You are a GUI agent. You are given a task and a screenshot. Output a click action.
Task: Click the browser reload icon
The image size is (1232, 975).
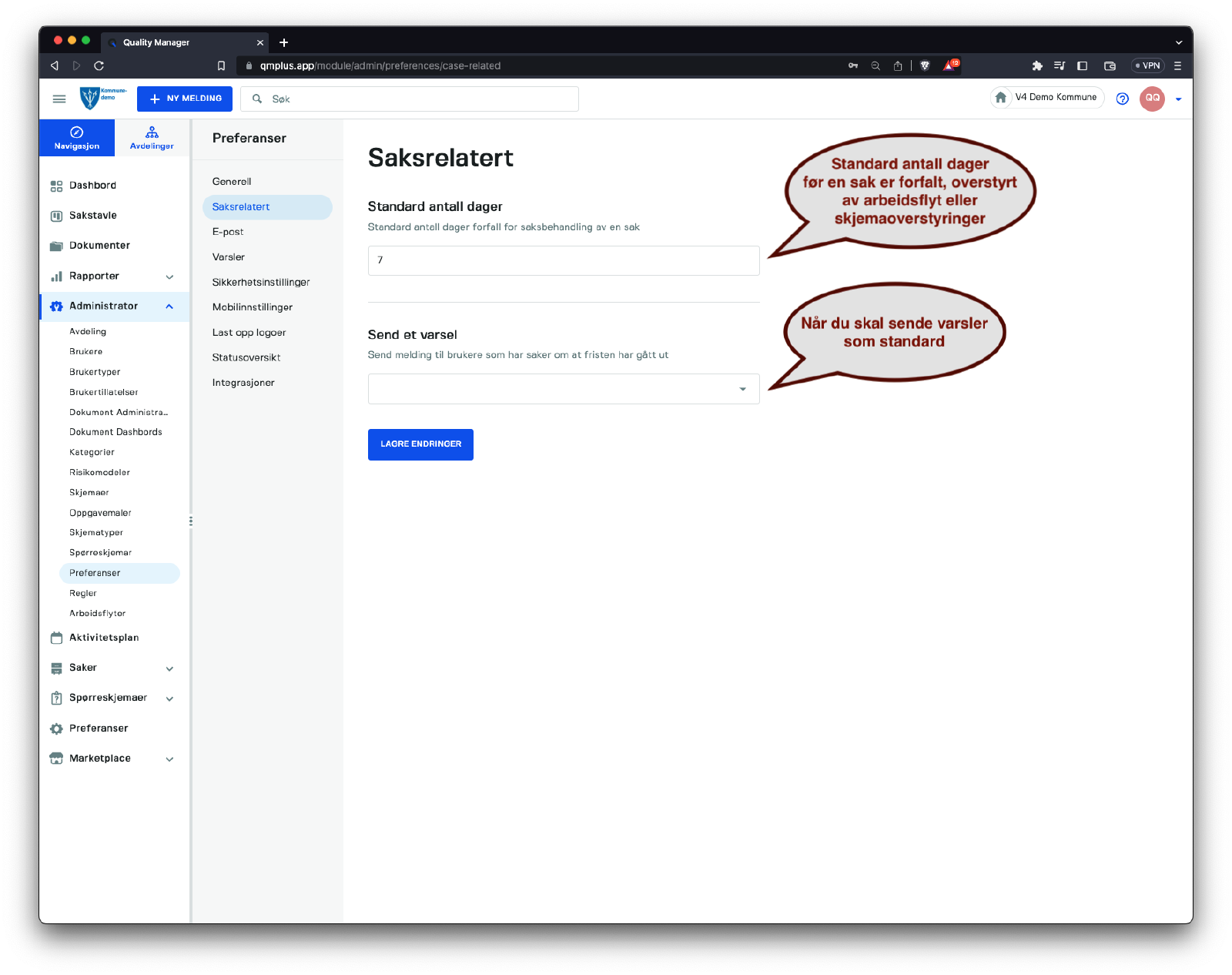(x=99, y=65)
